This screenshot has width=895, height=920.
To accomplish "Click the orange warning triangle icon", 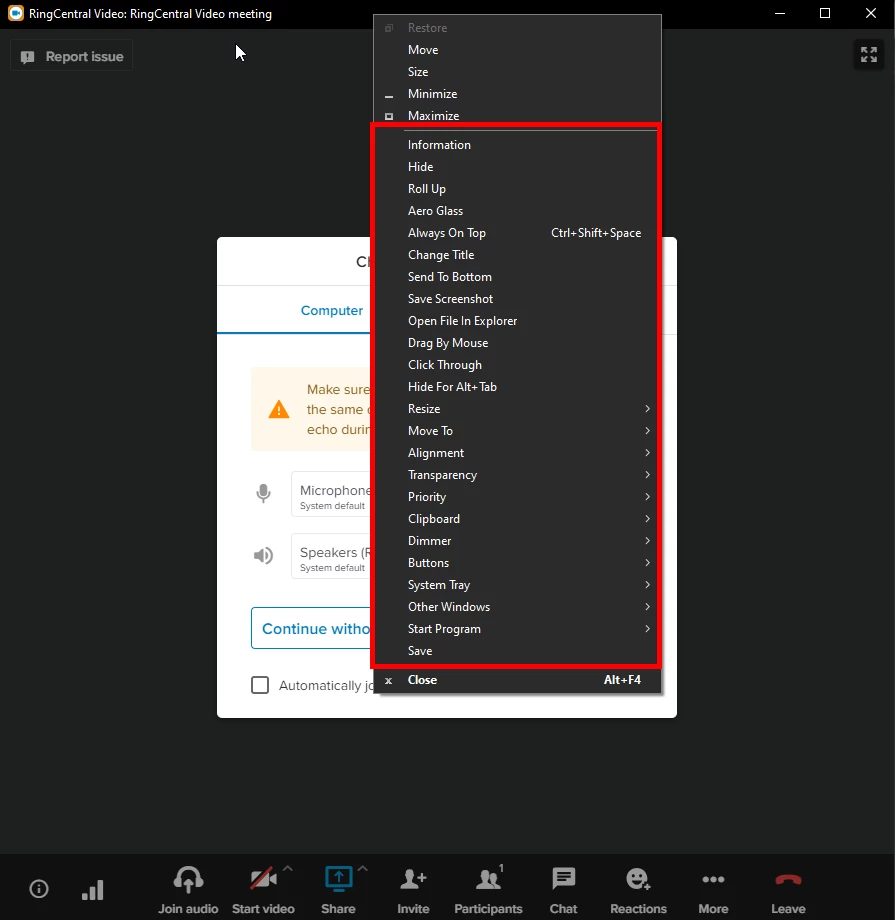I will coord(279,409).
